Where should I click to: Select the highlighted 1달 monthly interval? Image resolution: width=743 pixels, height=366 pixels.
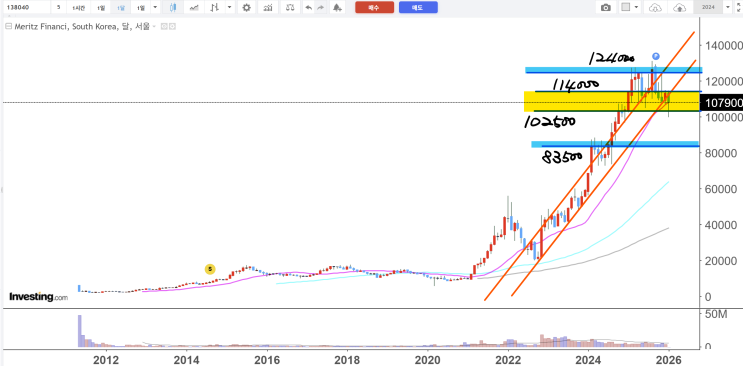tap(121, 8)
